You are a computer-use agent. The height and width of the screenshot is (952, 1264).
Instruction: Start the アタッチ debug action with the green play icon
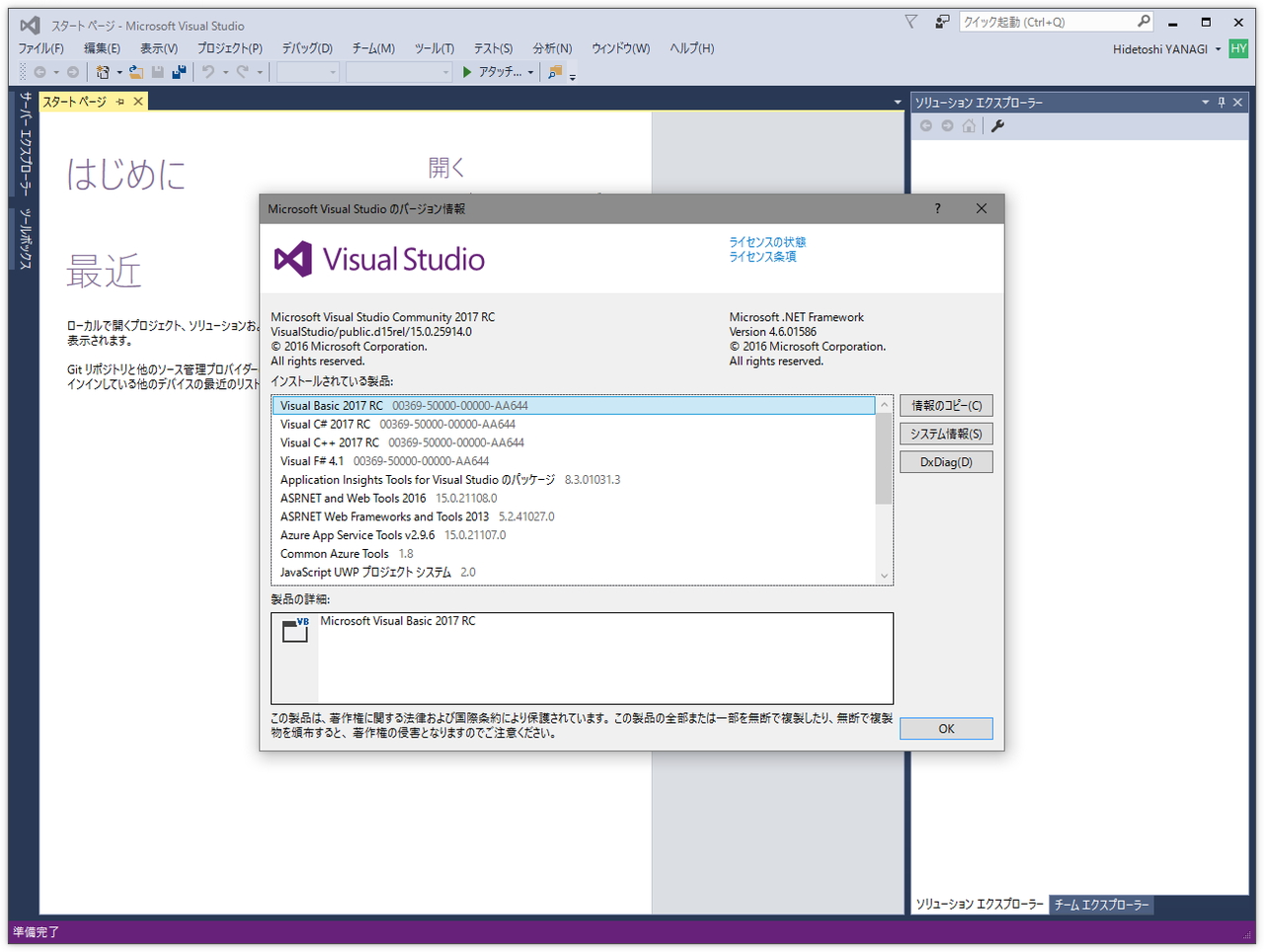(466, 71)
